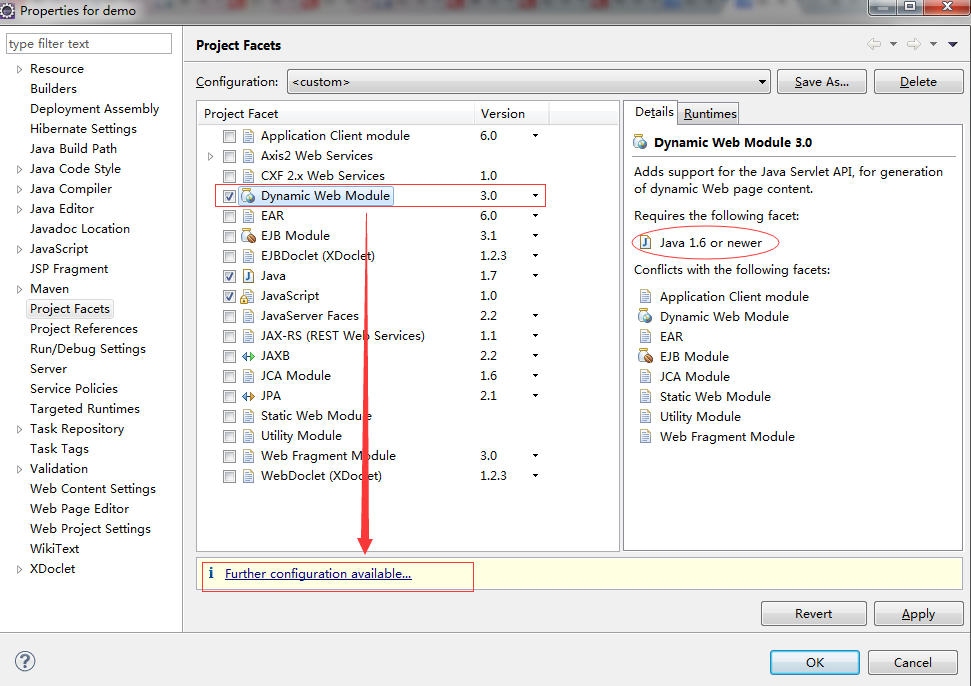Confirm with the OK button
This screenshot has width=971, height=686.
[x=815, y=662]
